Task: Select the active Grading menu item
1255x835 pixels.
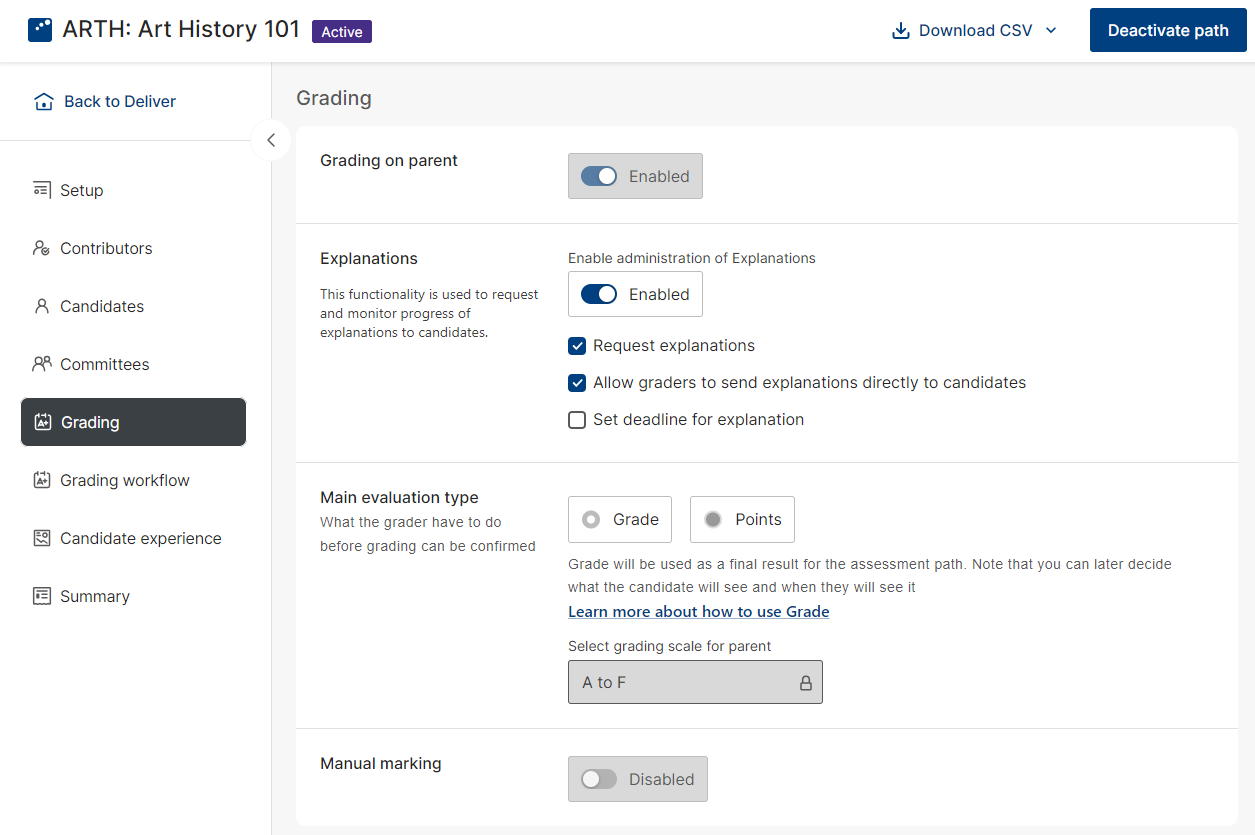Action: [x=134, y=422]
